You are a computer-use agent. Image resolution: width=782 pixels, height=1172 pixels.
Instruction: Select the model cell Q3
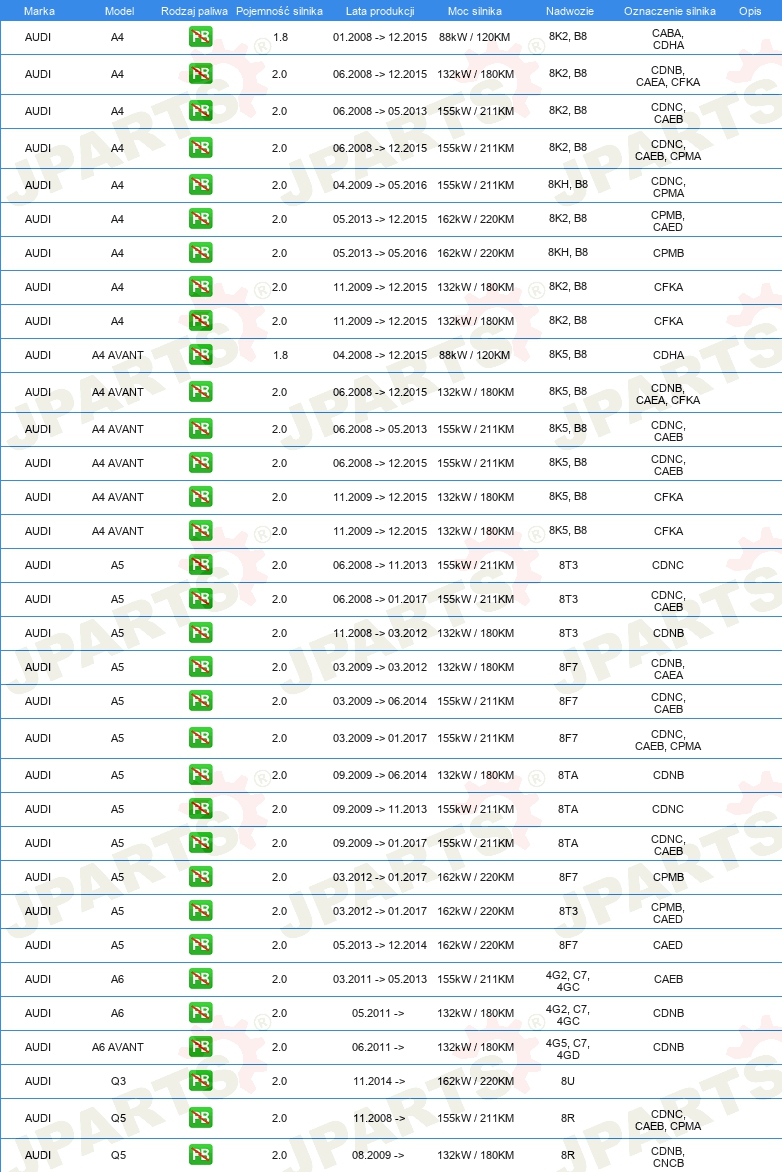coord(118,1082)
